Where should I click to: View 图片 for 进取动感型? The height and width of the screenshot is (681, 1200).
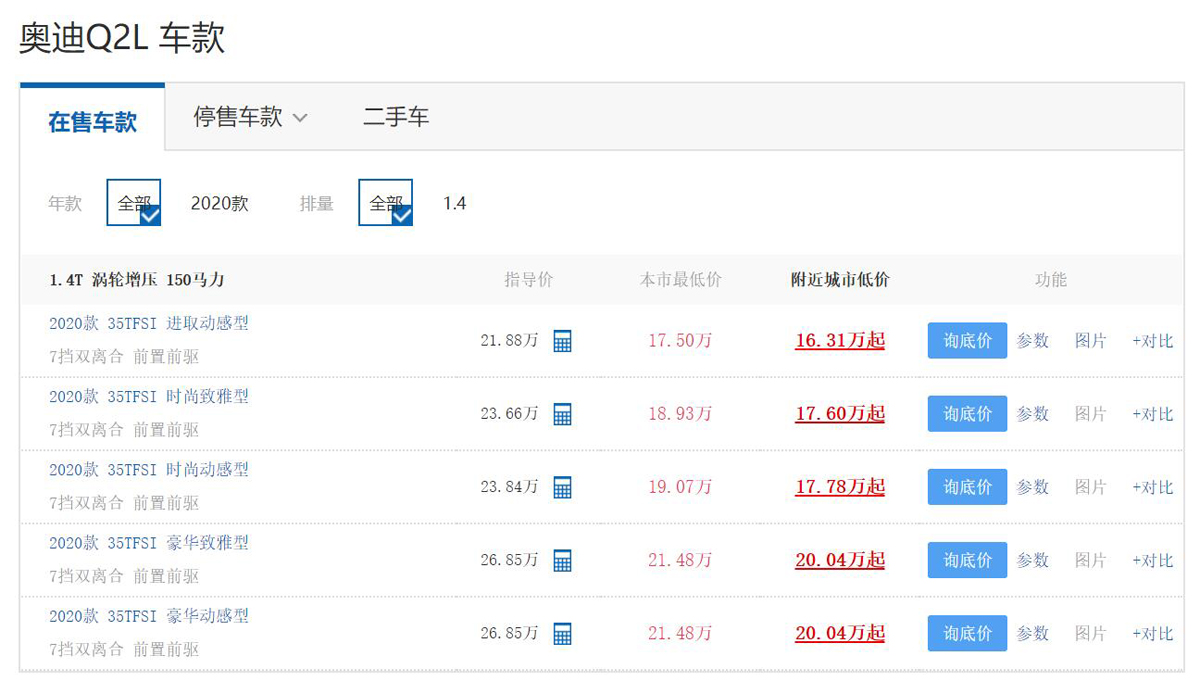[1091, 341]
